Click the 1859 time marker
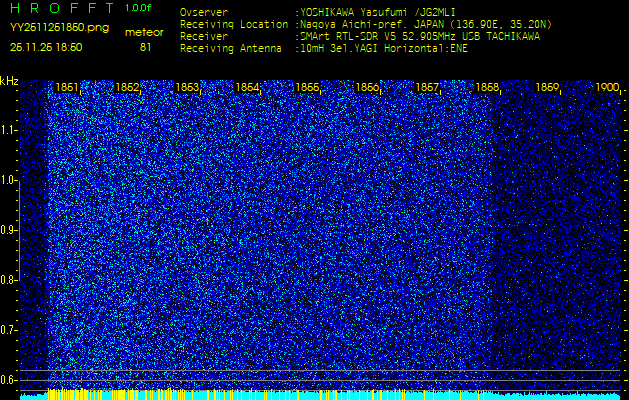 547,87
